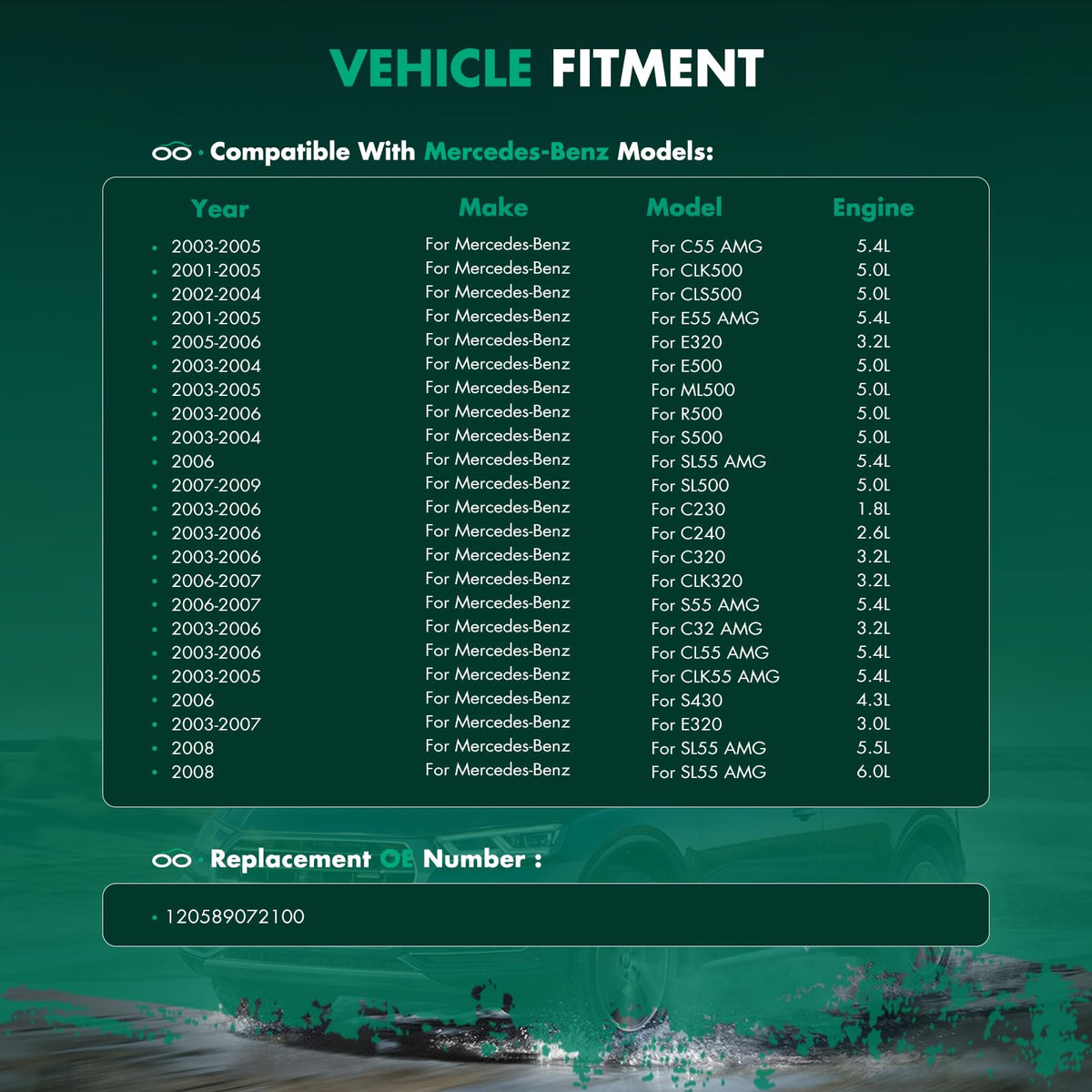
Task: Select the For CLK320 model cell
Action: point(697,581)
